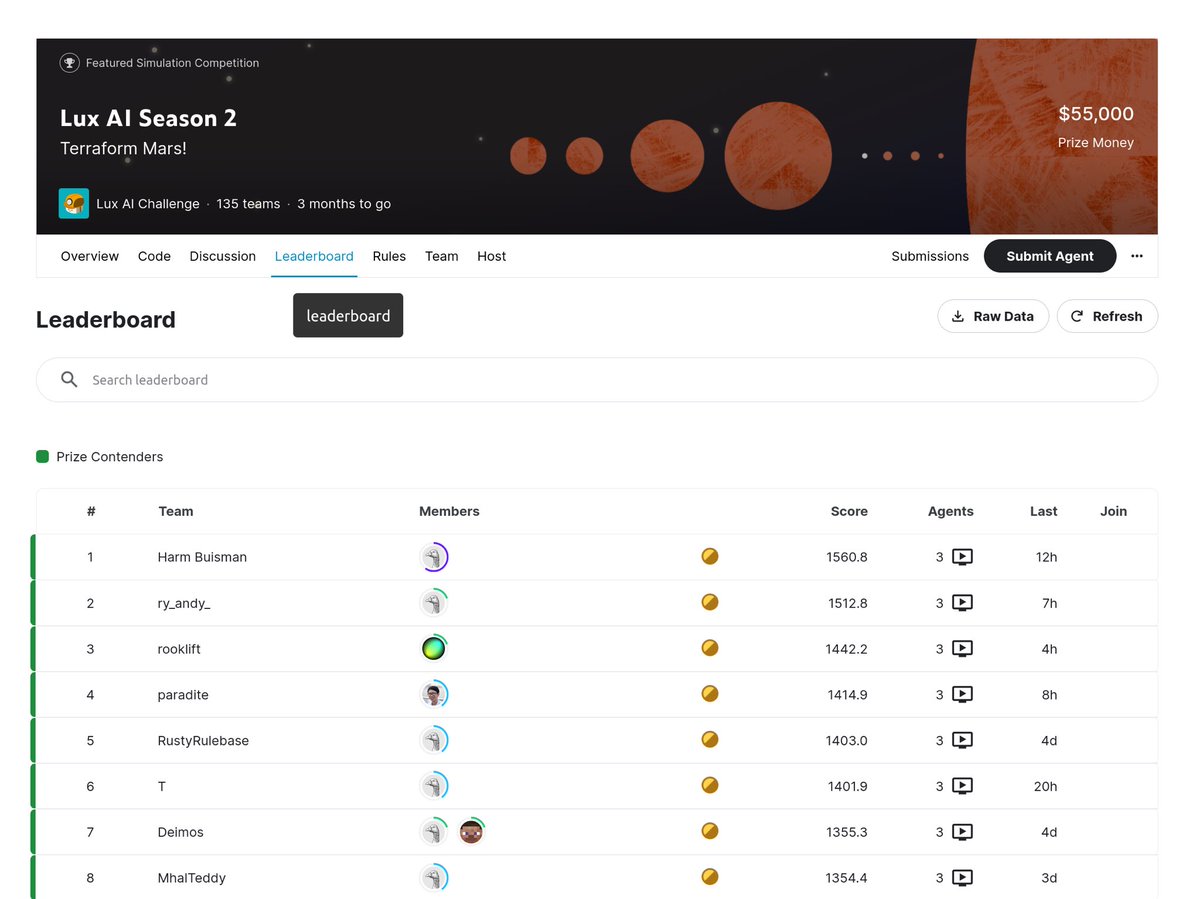Viewport: 1200px width, 899px height.
Task: Click the Team column header
Action: pyautogui.click(x=176, y=511)
